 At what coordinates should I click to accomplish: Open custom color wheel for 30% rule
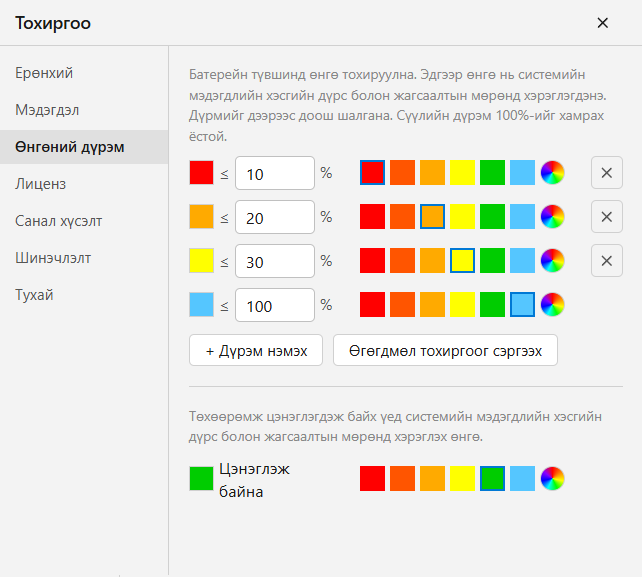[552, 260]
